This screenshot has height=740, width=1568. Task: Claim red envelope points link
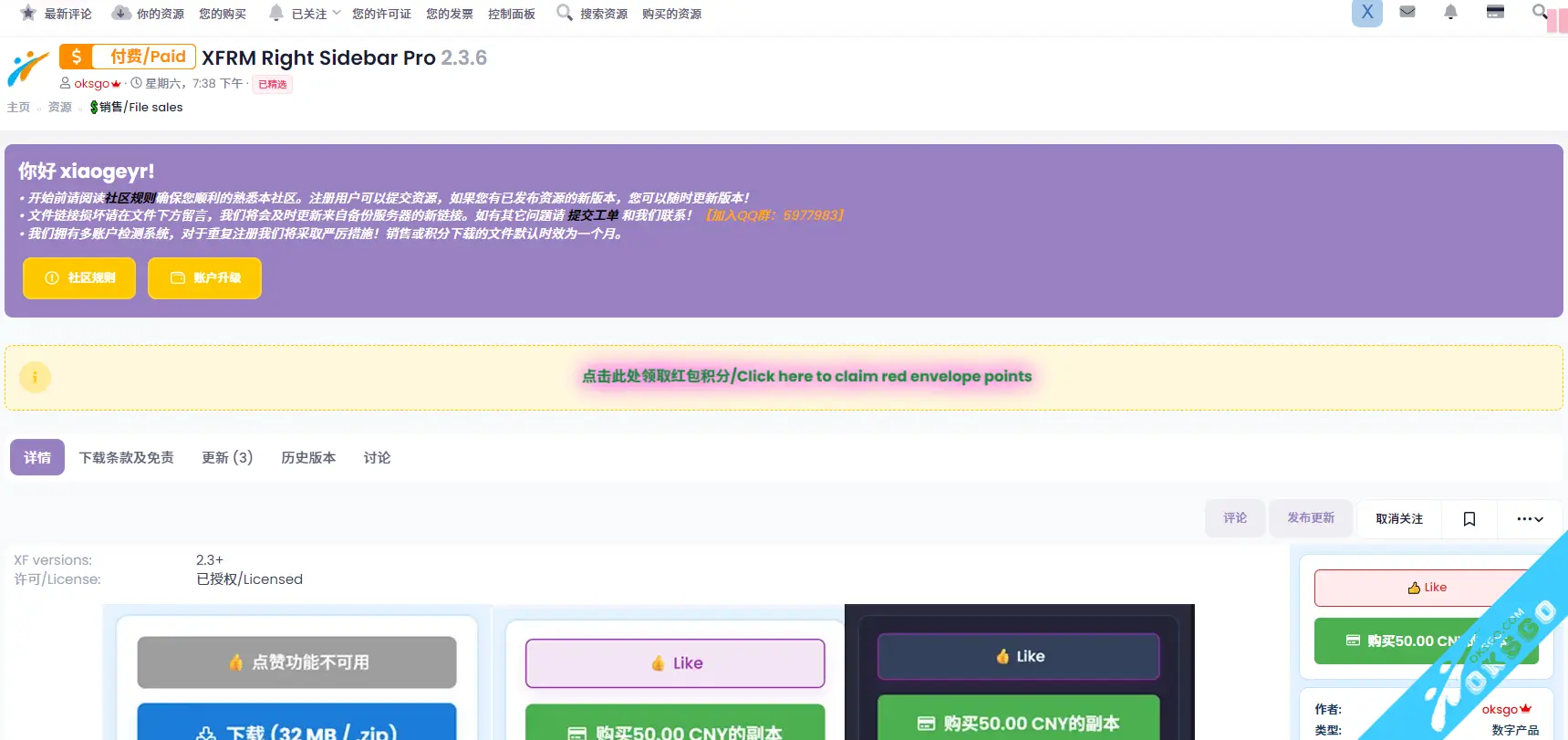[x=807, y=376]
